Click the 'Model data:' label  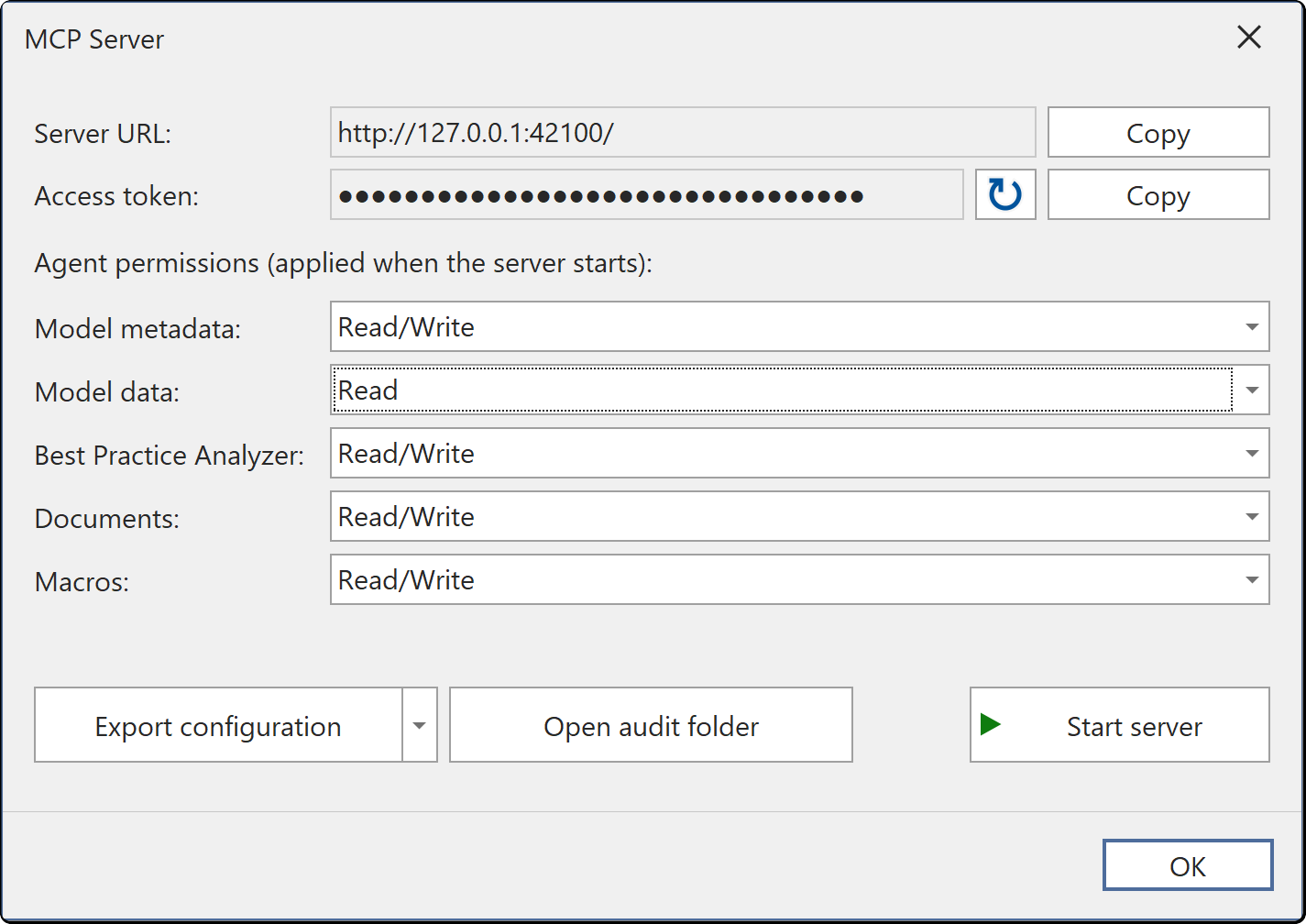(x=107, y=391)
